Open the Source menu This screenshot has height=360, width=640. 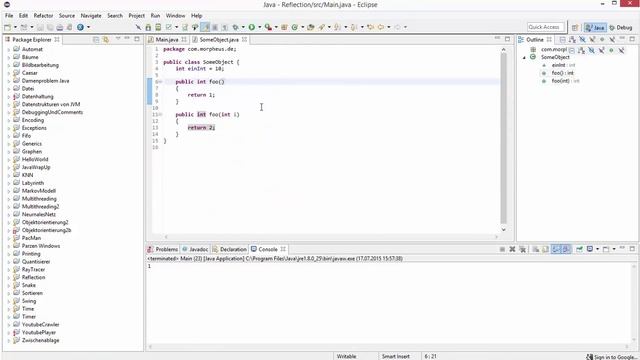point(67,16)
